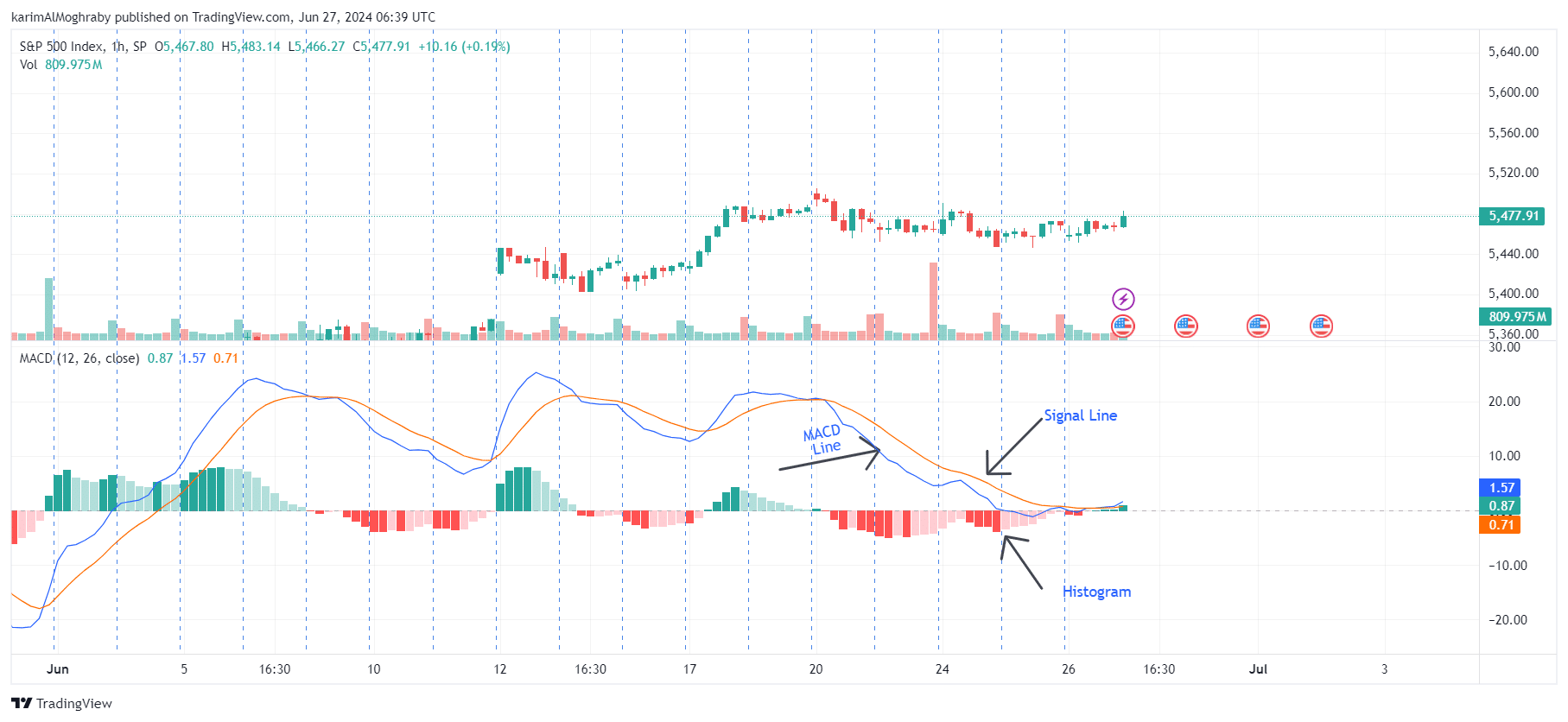The height and width of the screenshot is (722, 1568).
Task: Click the 5,640.00 price axis label
Action: pyautogui.click(x=1514, y=52)
